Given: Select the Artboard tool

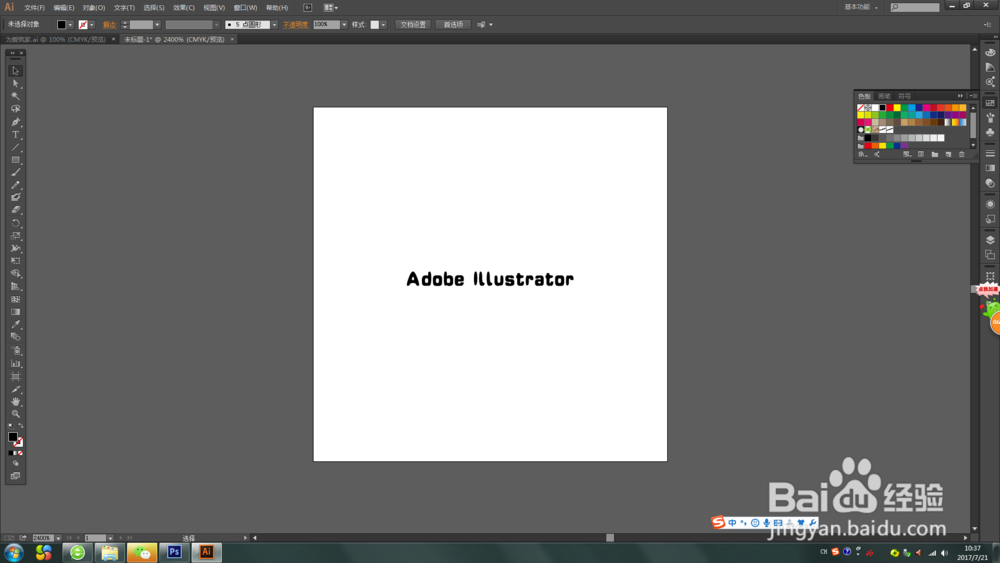Looking at the screenshot, I should click(15, 376).
